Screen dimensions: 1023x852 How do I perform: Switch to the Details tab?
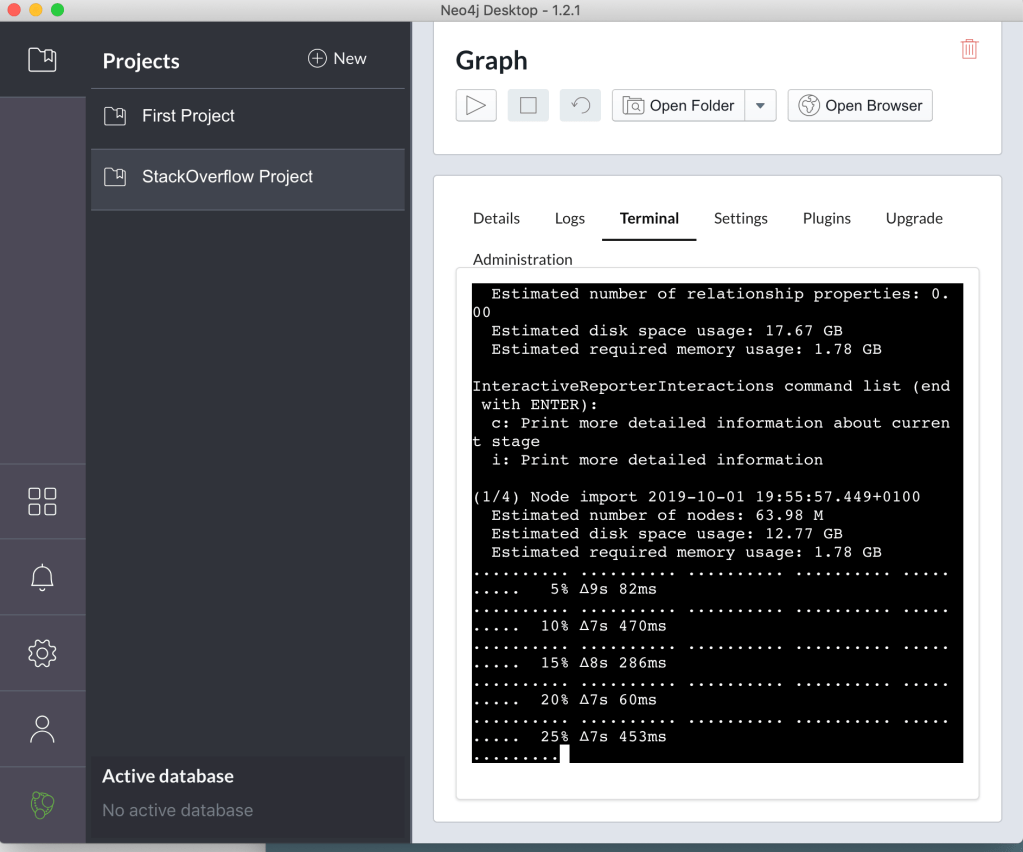(x=496, y=218)
